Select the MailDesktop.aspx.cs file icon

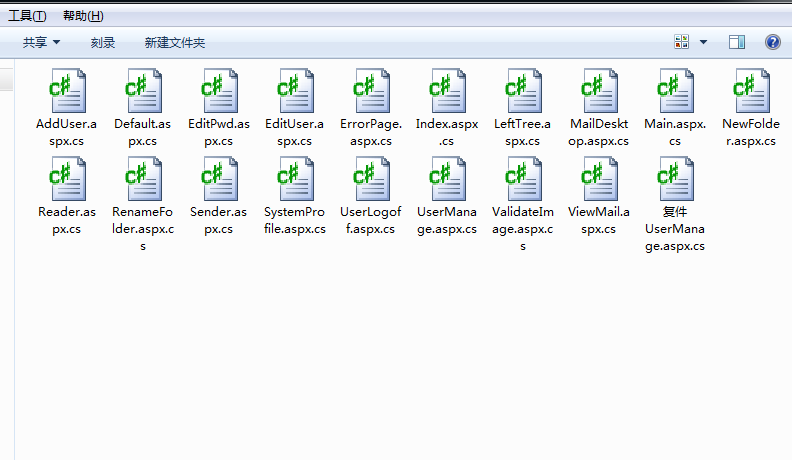(599, 91)
